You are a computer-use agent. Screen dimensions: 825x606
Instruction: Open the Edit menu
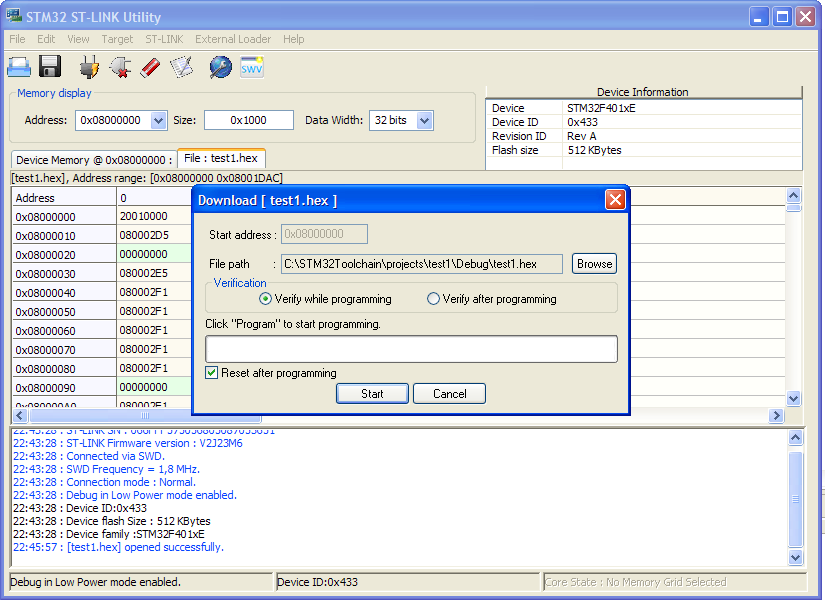pos(46,39)
